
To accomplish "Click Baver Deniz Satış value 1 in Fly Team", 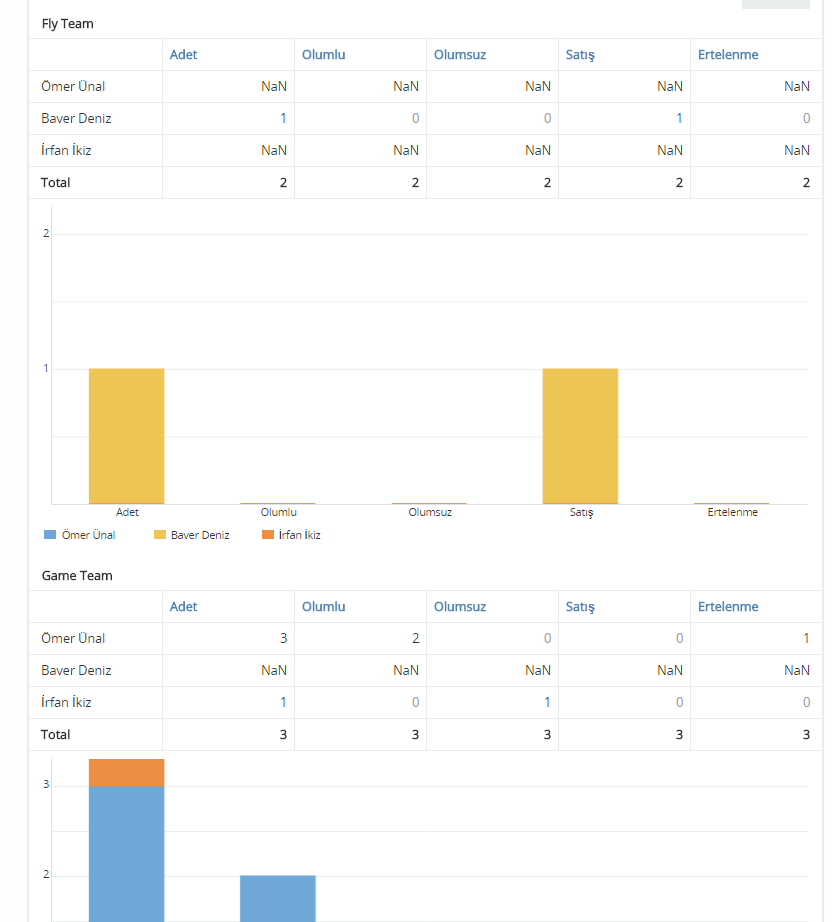I will click(679, 118).
